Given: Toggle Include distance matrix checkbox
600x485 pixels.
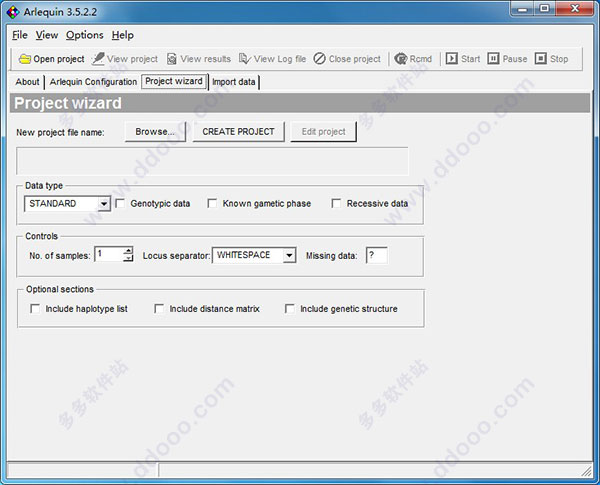Looking at the screenshot, I should pyautogui.click(x=159, y=309).
